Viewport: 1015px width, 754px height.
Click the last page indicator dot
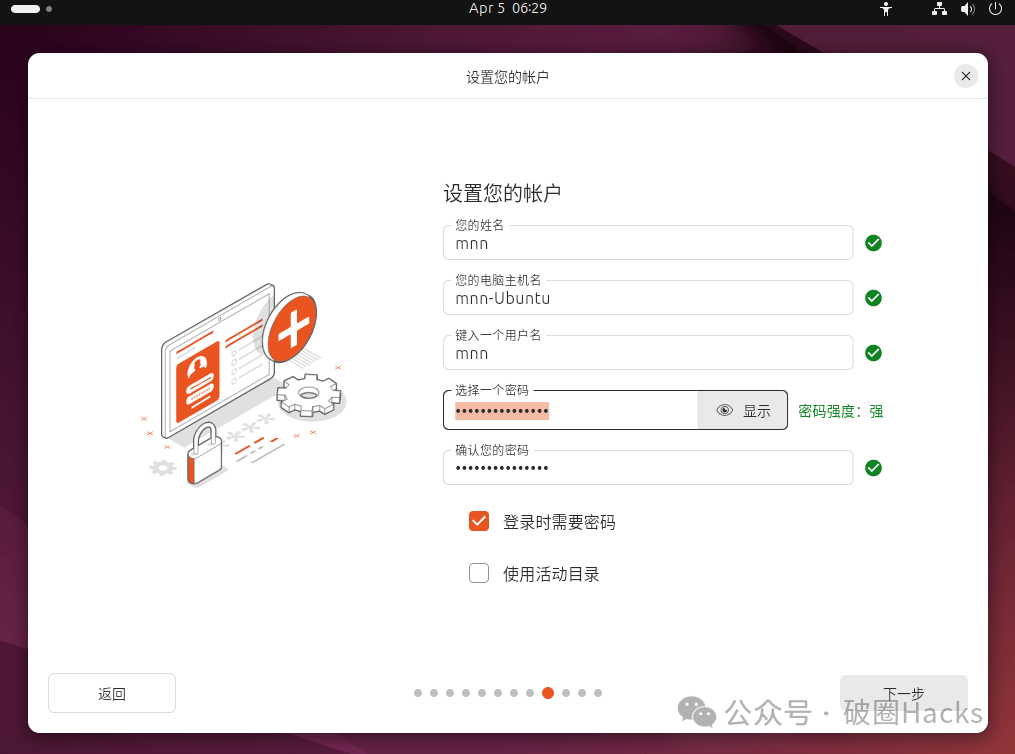pyautogui.click(x=598, y=693)
